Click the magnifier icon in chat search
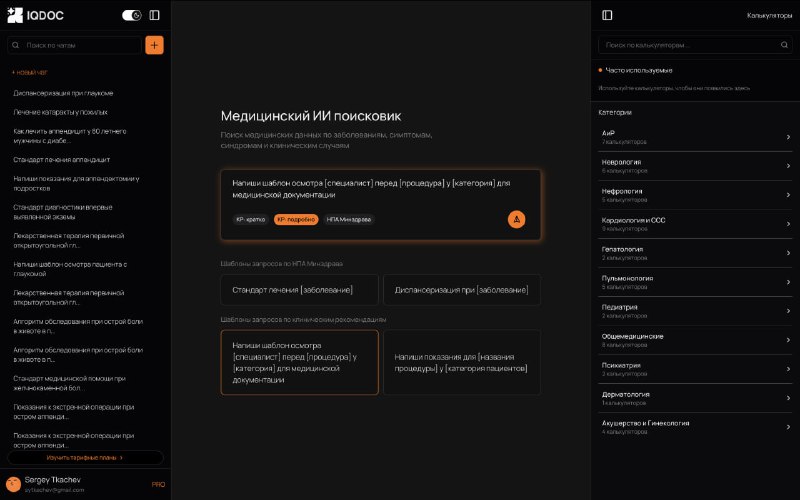The width and height of the screenshot is (800, 500). (x=17, y=45)
